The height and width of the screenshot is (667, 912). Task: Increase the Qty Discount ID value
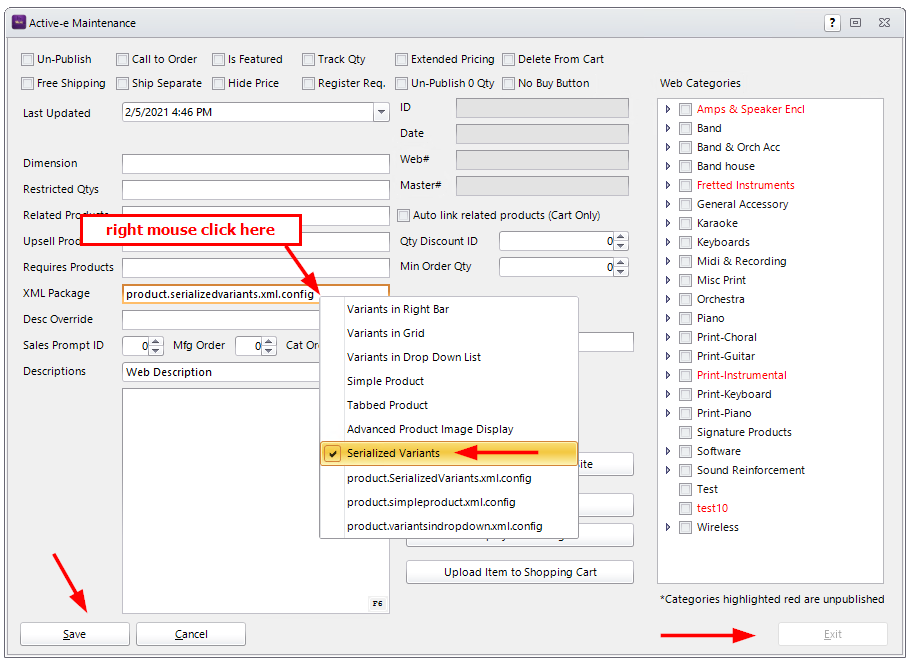[x=621, y=237]
